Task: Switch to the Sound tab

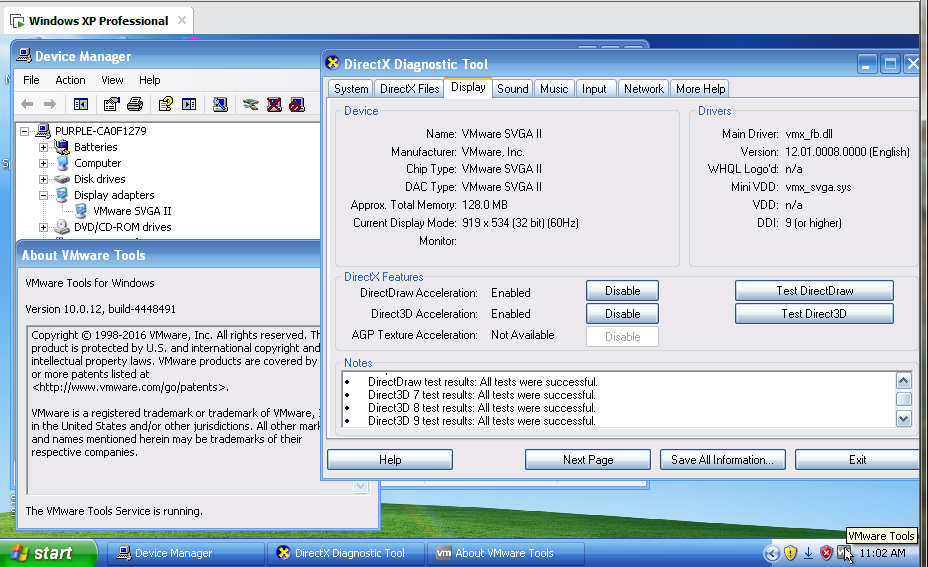Action: tap(513, 89)
